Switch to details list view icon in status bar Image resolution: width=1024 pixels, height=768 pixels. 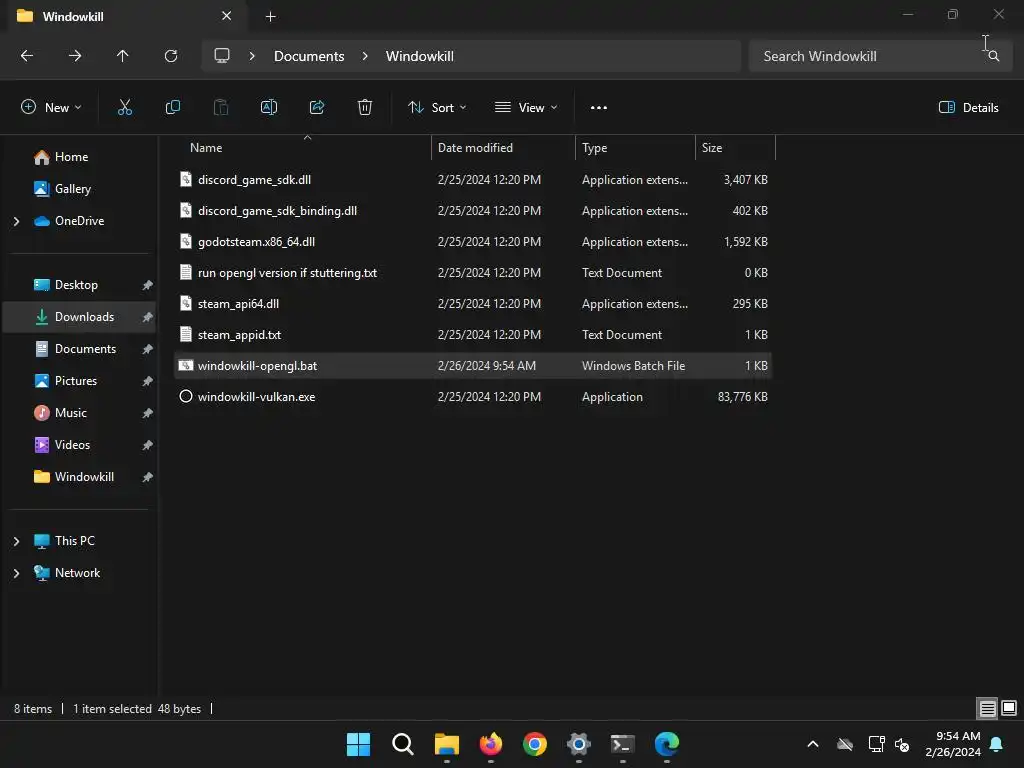tap(987, 709)
